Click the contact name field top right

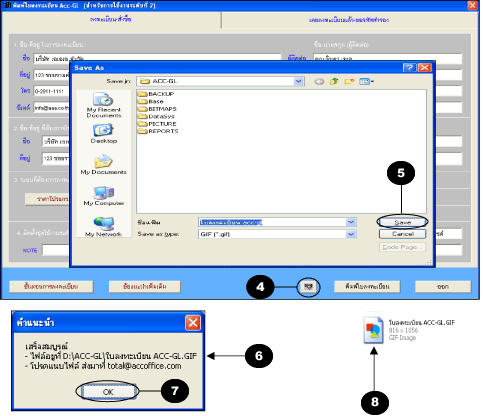[387, 58]
